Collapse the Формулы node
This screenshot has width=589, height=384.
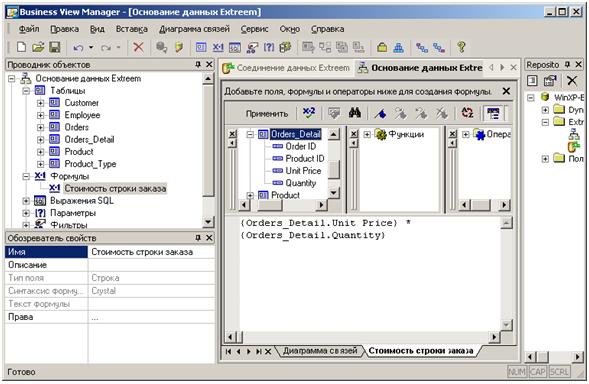point(26,176)
